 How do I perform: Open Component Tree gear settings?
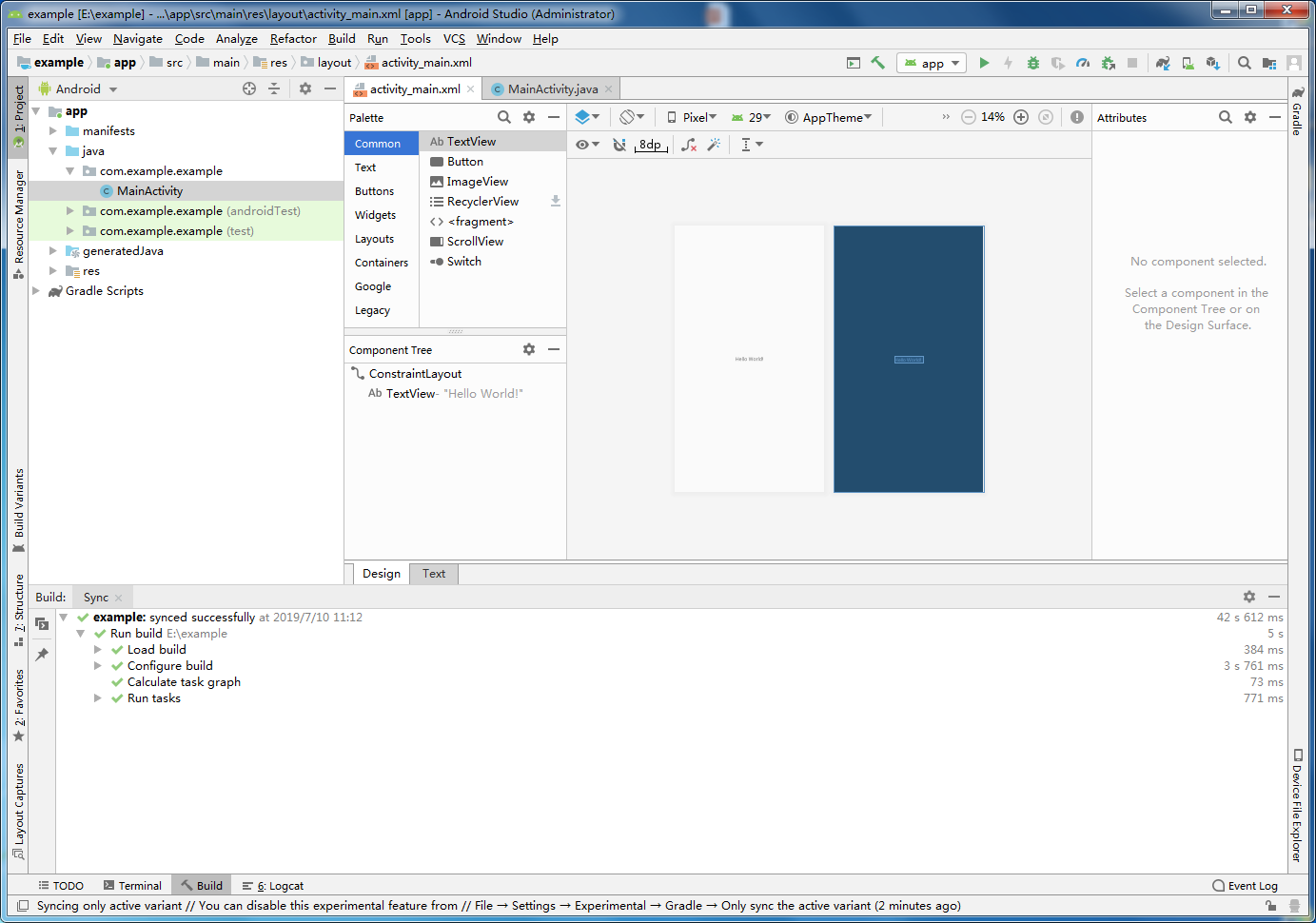tap(529, 349)
